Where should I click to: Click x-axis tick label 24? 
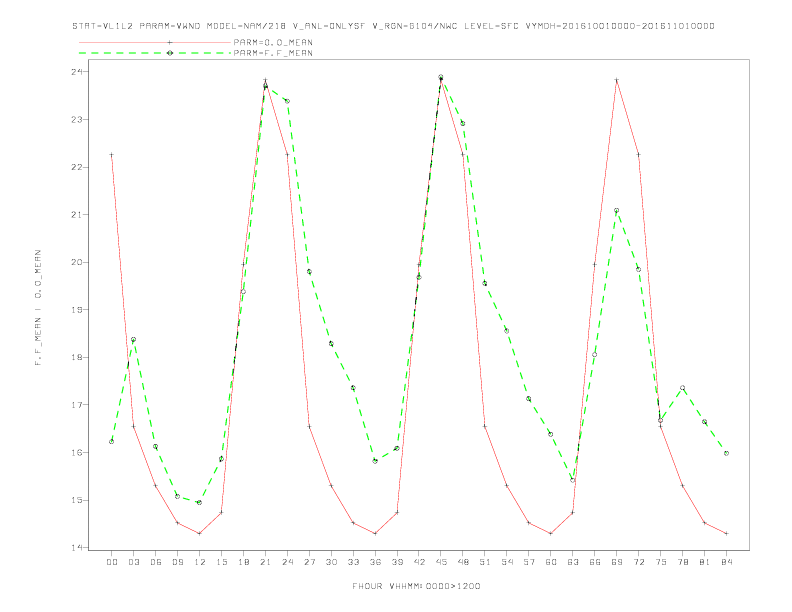pyautogui.click(x=287, y=562)
